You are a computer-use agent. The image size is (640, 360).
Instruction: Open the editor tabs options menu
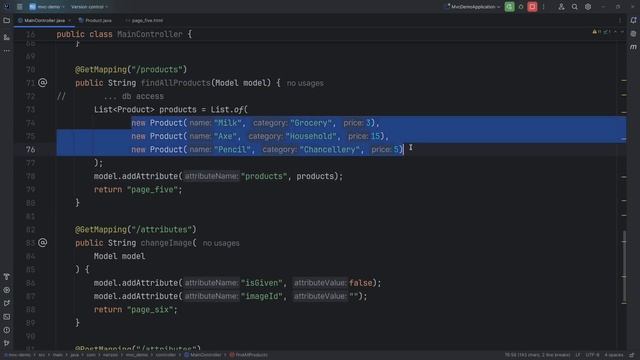tap(620, 20)
